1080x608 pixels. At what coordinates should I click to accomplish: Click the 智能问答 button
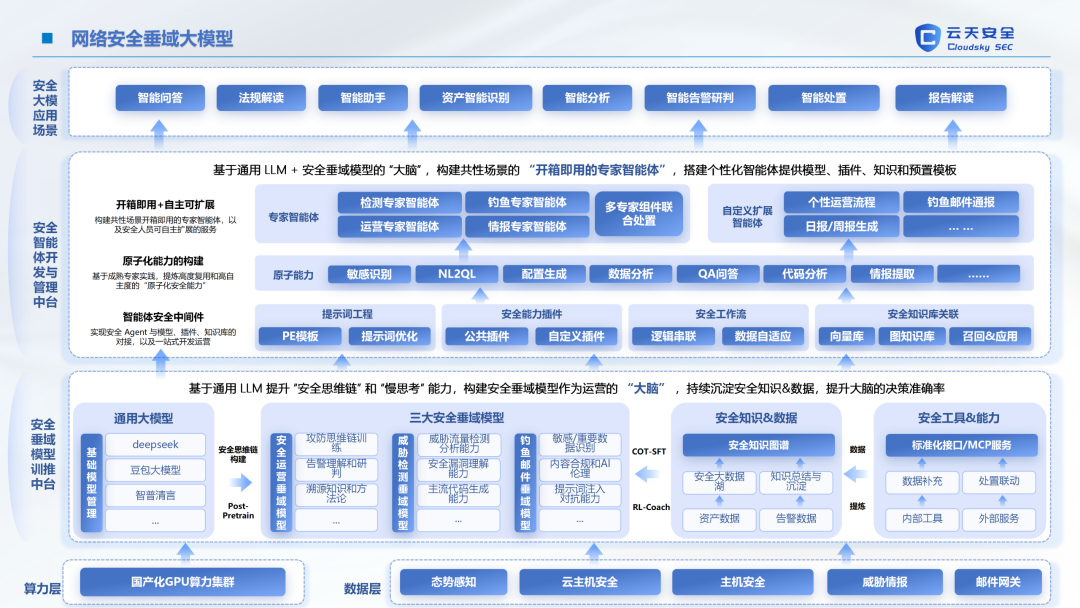pos(160,98)
